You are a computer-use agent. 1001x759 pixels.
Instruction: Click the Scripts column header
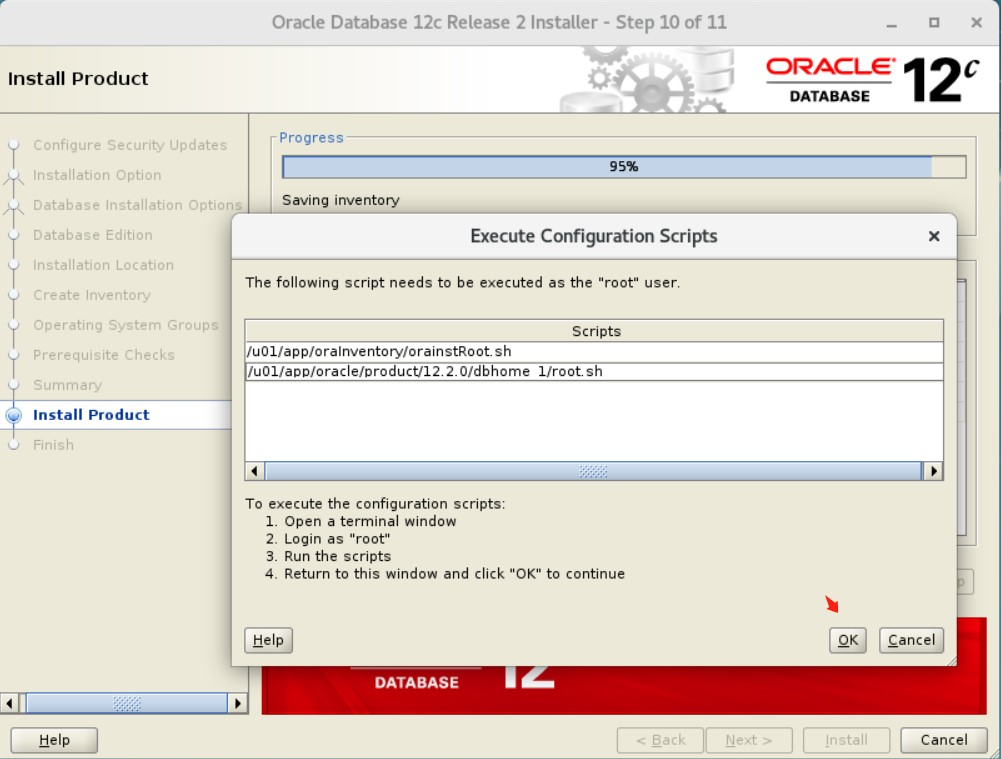click(594, 331)
